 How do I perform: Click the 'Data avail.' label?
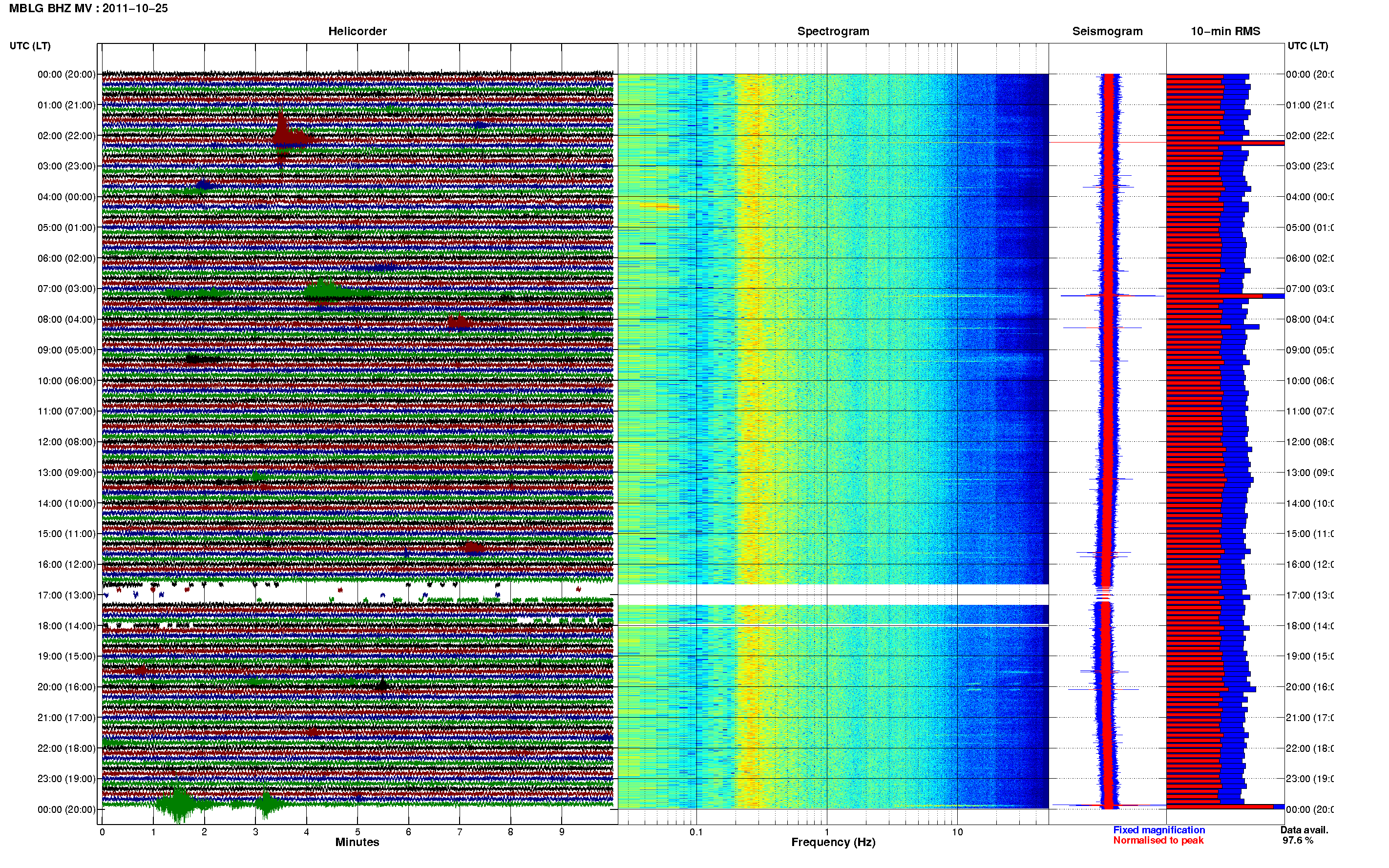click(1304, 830)
